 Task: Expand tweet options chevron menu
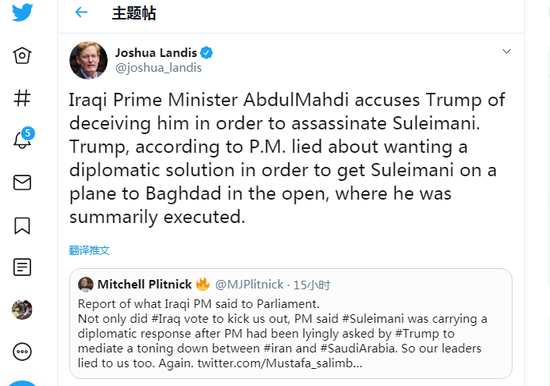507,52
